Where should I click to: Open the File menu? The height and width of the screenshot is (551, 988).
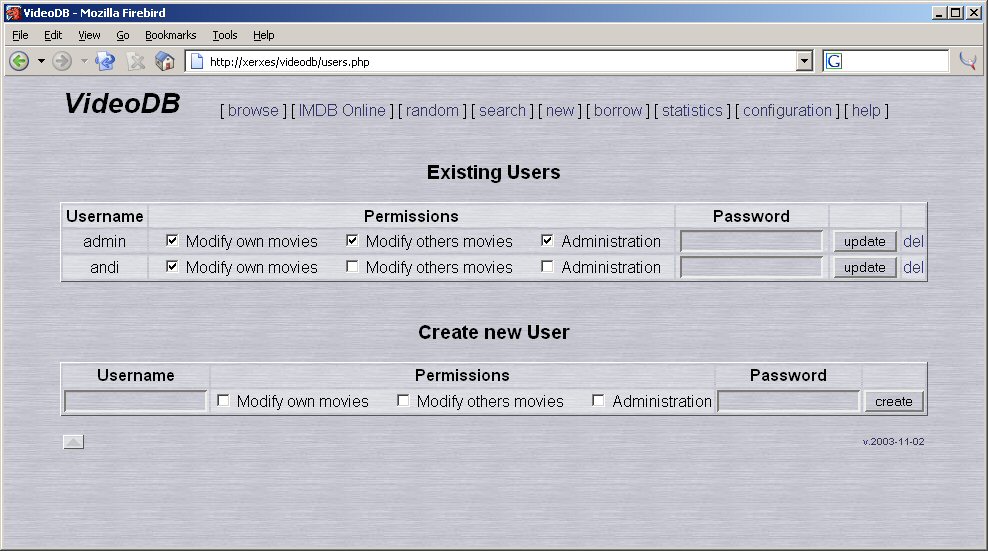[x=20, y=35]
